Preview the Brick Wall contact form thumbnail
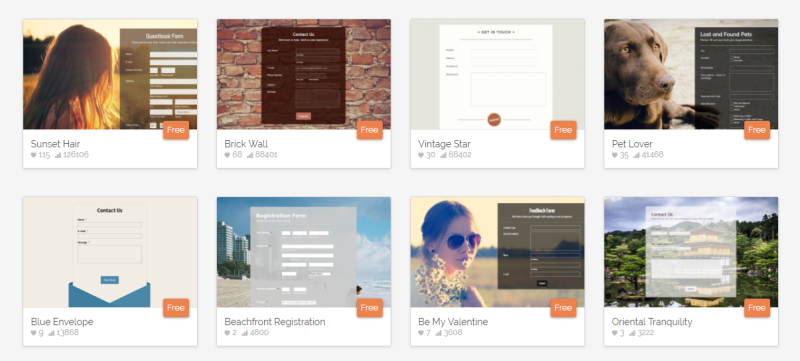 pyautogui.click(x=304, y=74)
